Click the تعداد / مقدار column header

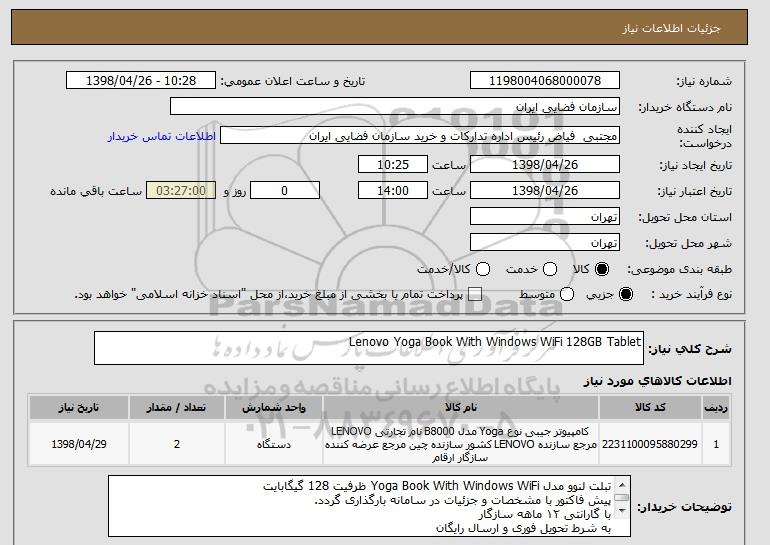click(177, 408)
